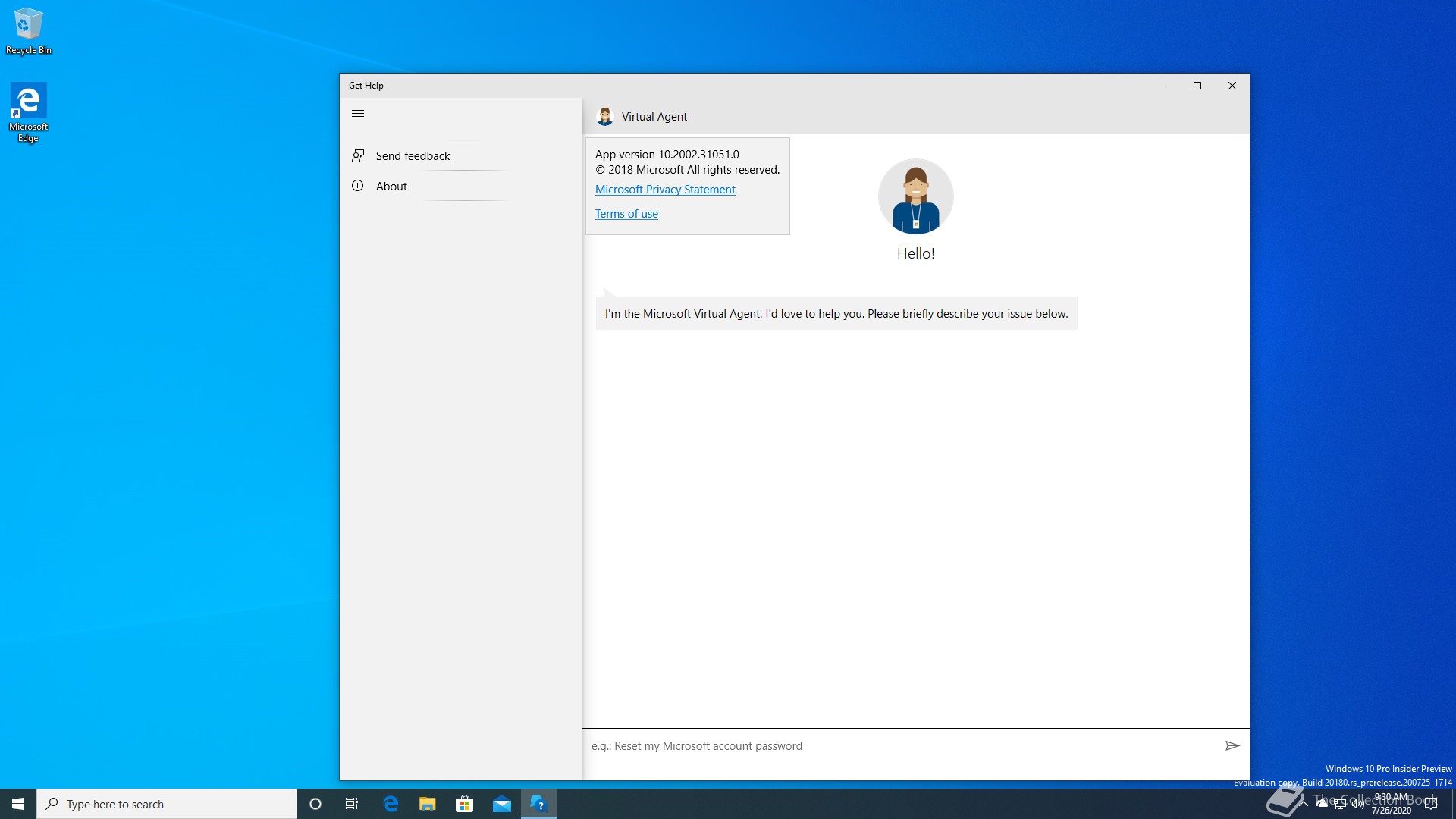Send the message with arrow icon

click(1232, 746)
